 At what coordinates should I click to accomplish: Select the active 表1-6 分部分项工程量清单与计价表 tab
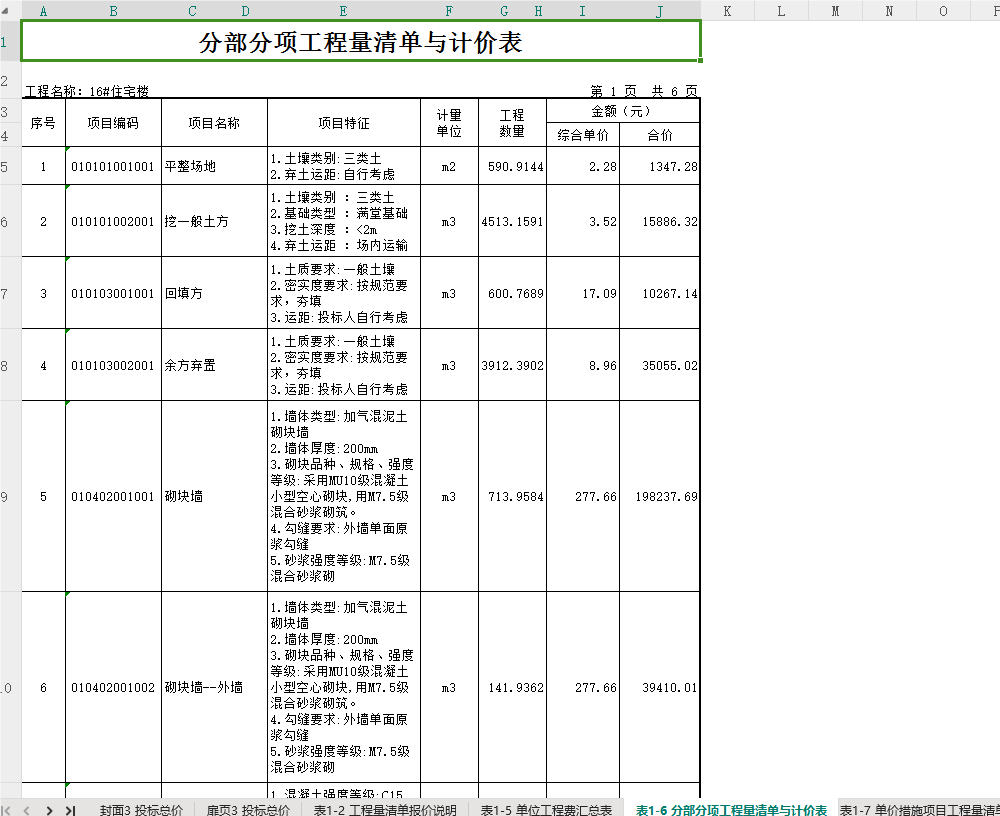click(x=731, y=810)
